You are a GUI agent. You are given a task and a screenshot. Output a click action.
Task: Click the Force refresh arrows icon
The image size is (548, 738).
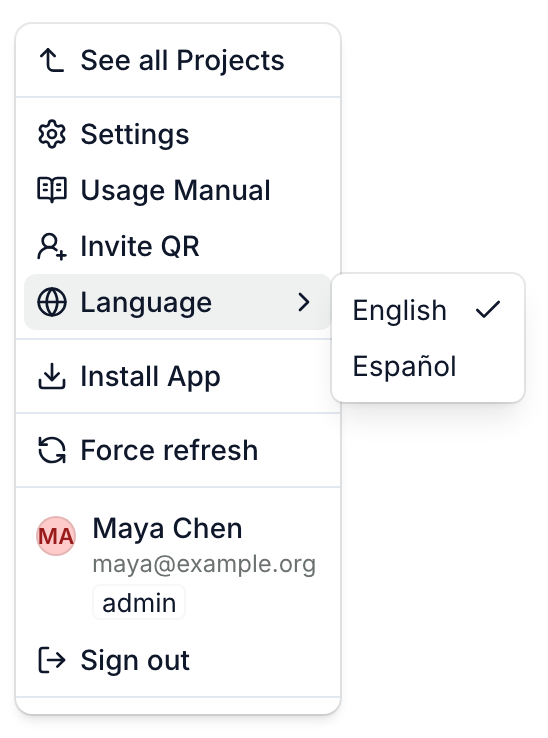tap(52, 450)
